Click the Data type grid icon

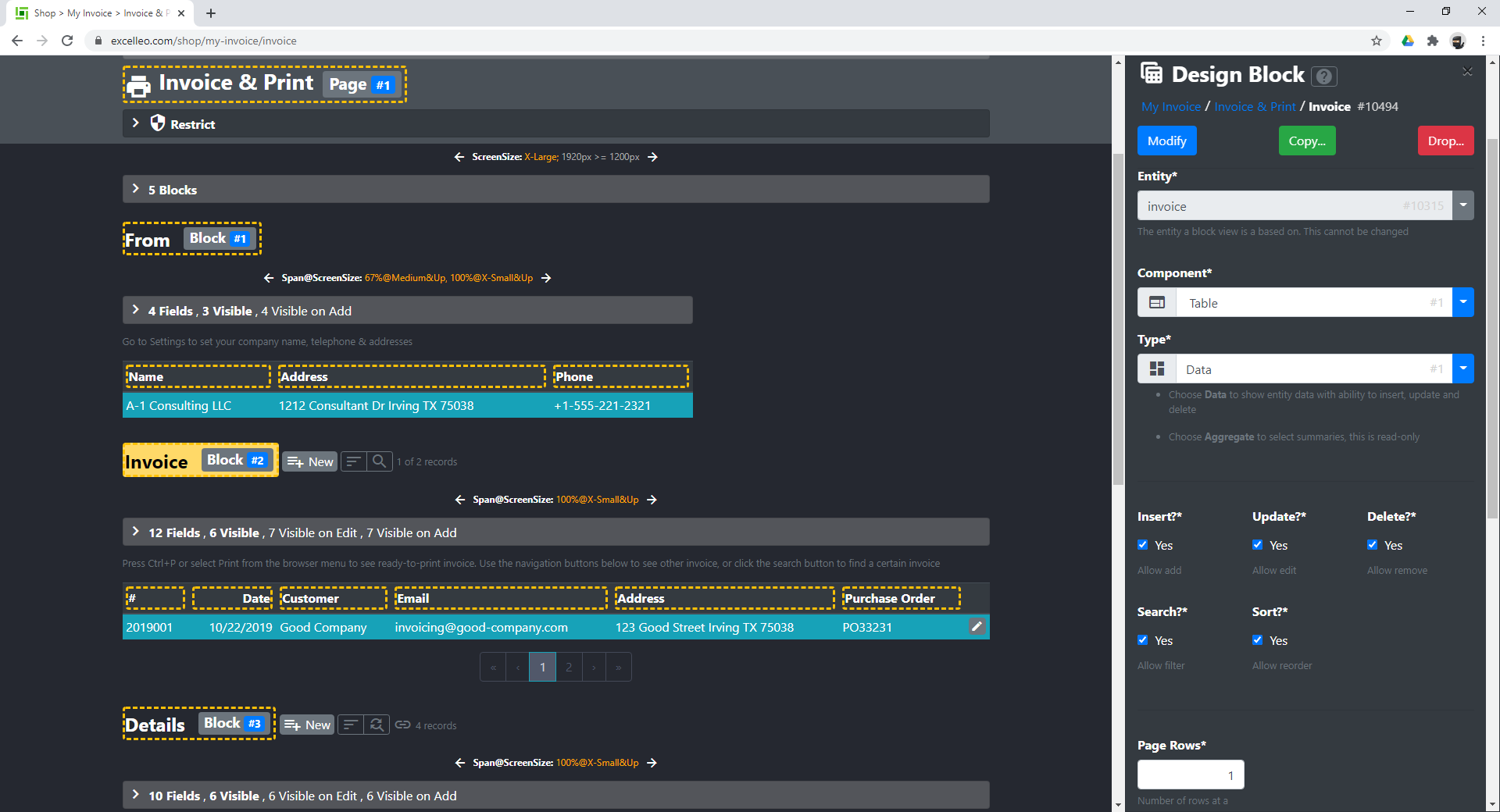(x=1157, y=369)
